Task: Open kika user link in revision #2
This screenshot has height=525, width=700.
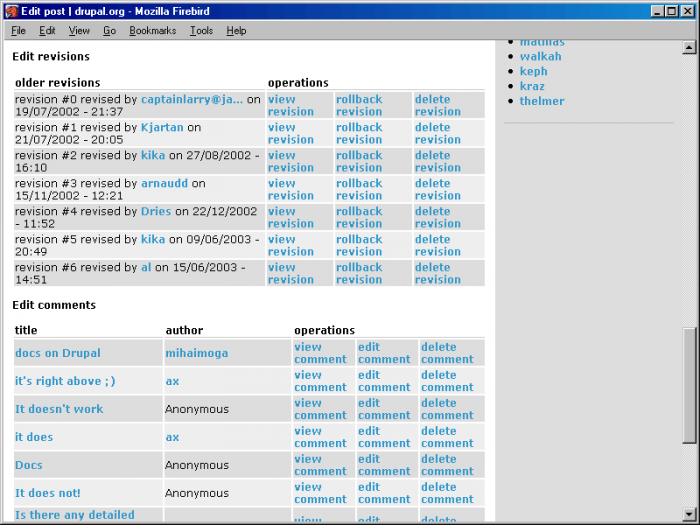Action: click(153, 155)
